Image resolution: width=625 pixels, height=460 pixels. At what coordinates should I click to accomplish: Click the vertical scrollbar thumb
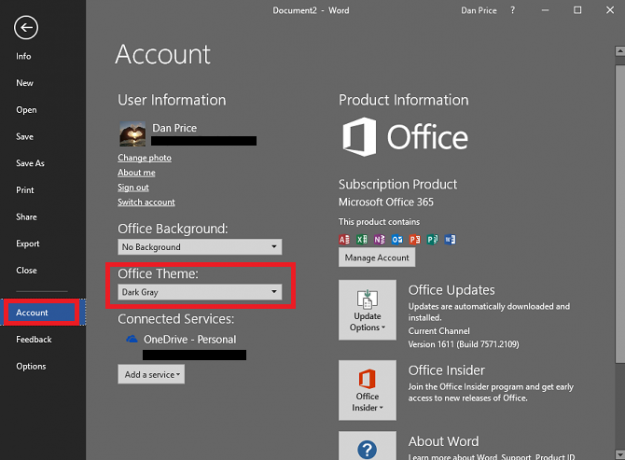[620, 214]
